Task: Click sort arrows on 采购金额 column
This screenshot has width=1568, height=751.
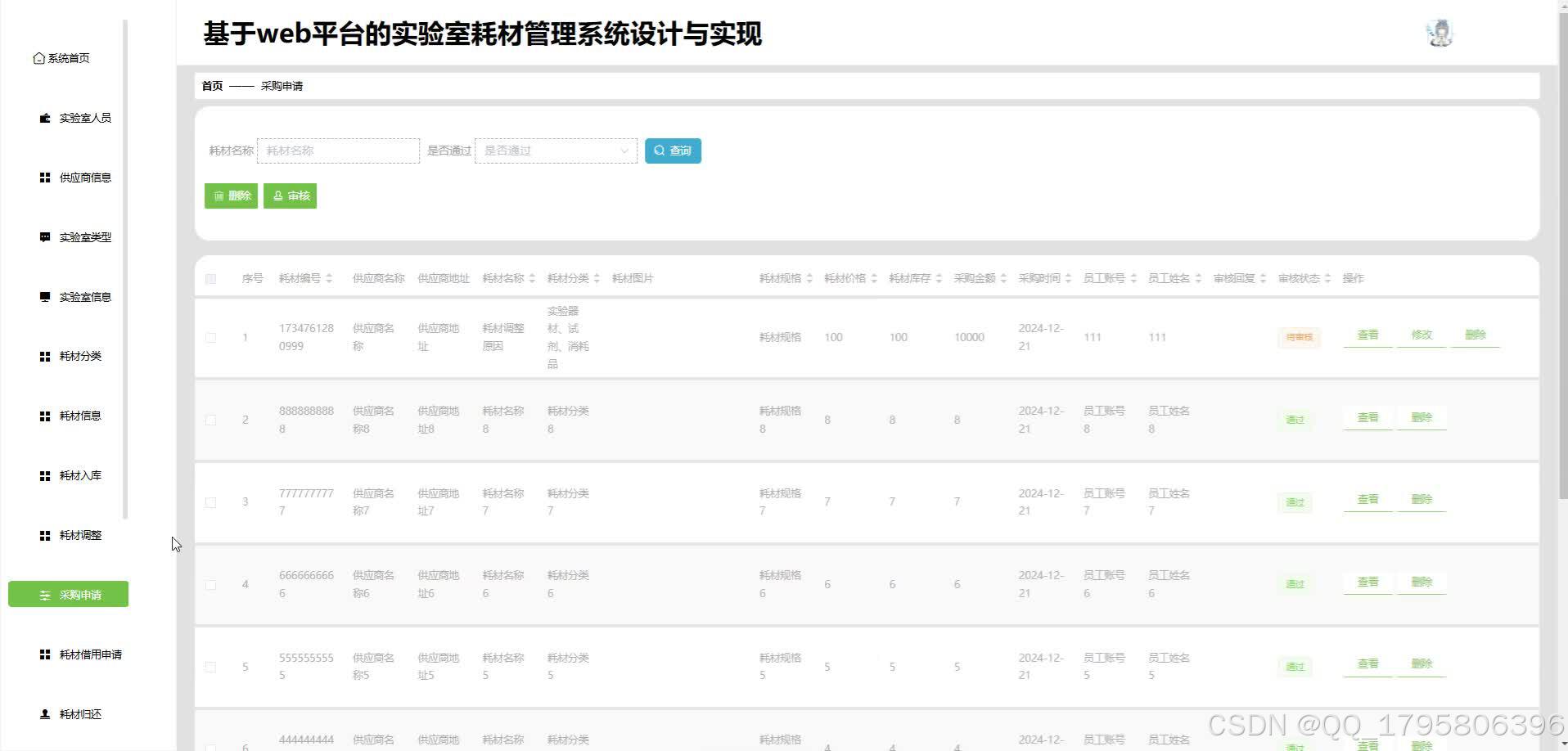Action: (x=1003, y=279)
